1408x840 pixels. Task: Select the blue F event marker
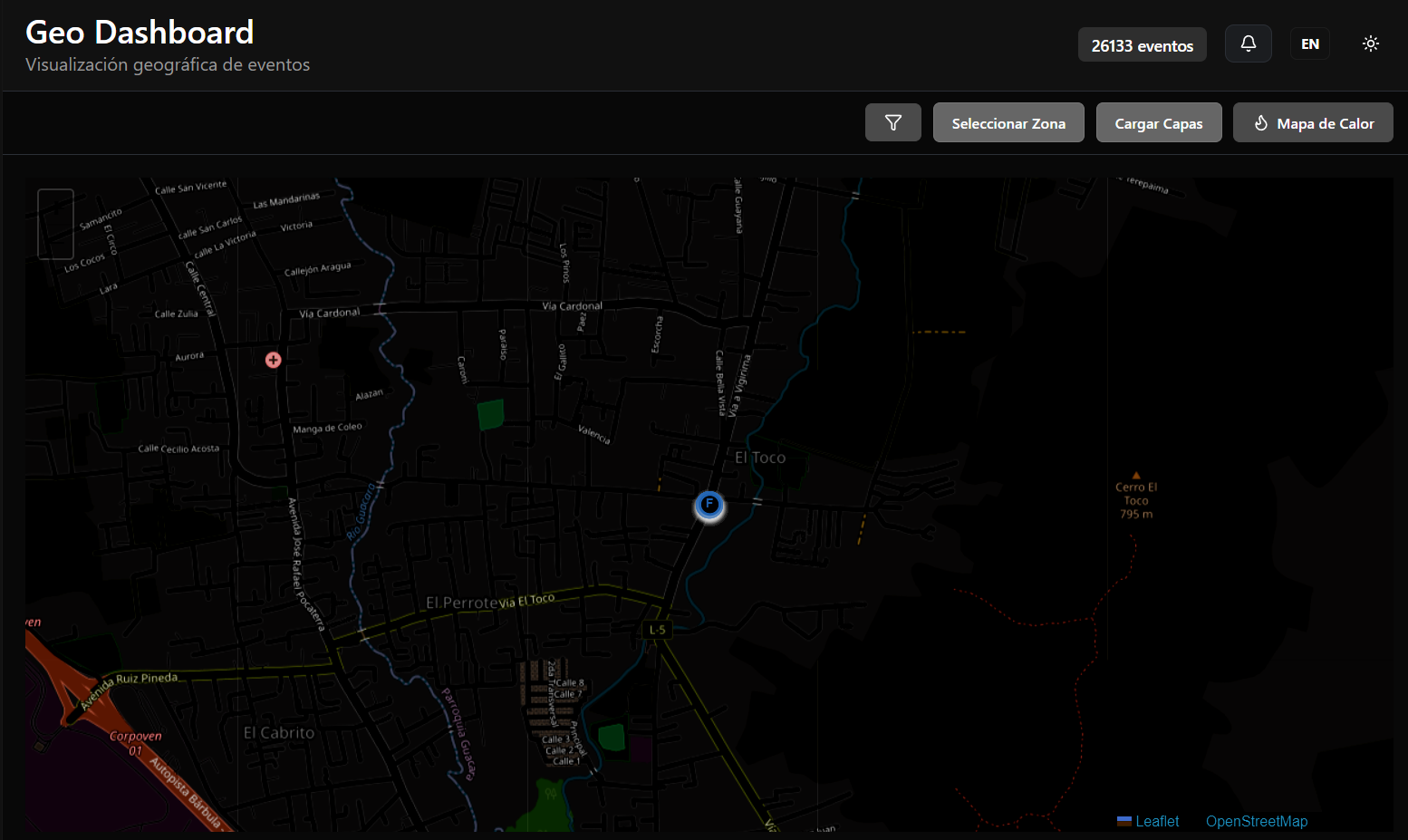(x=709, y=505)
